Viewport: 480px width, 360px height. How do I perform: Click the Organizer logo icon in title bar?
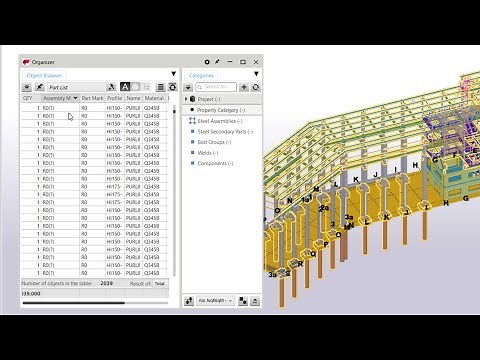click(x=26, y=62)
